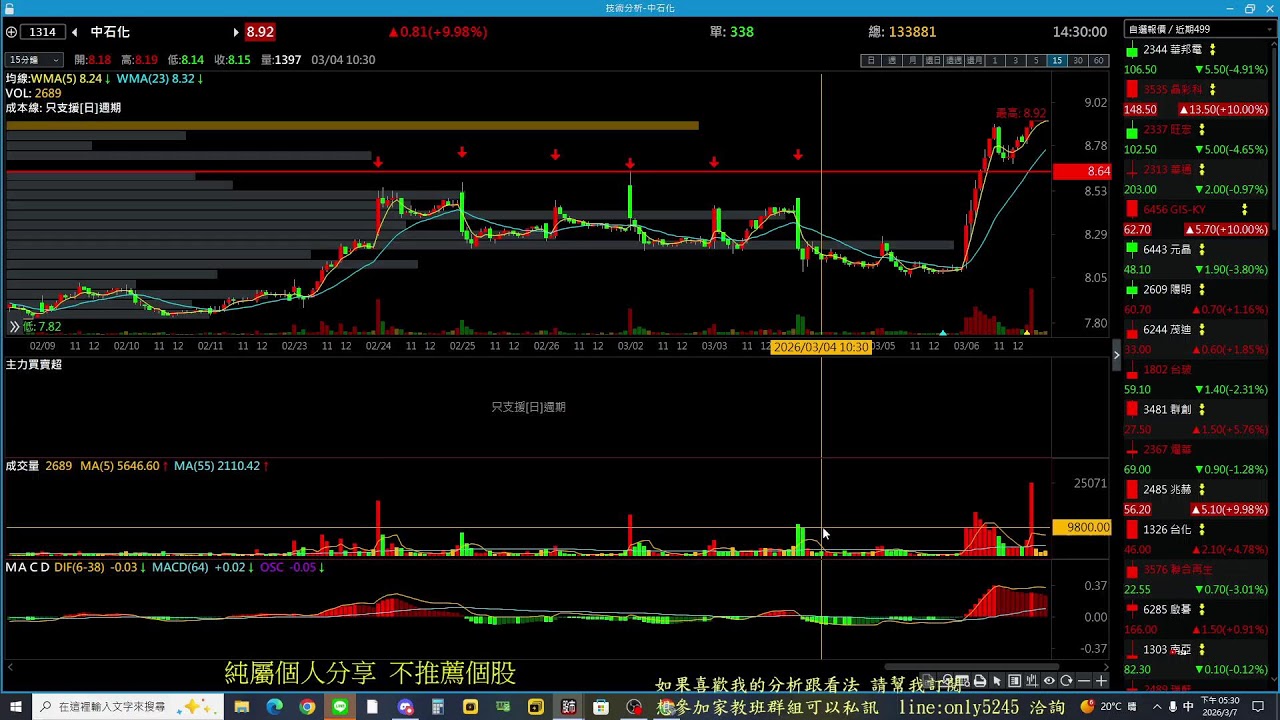Click yellow signal icon beside 2344 華邦電

click(1213, 49)
